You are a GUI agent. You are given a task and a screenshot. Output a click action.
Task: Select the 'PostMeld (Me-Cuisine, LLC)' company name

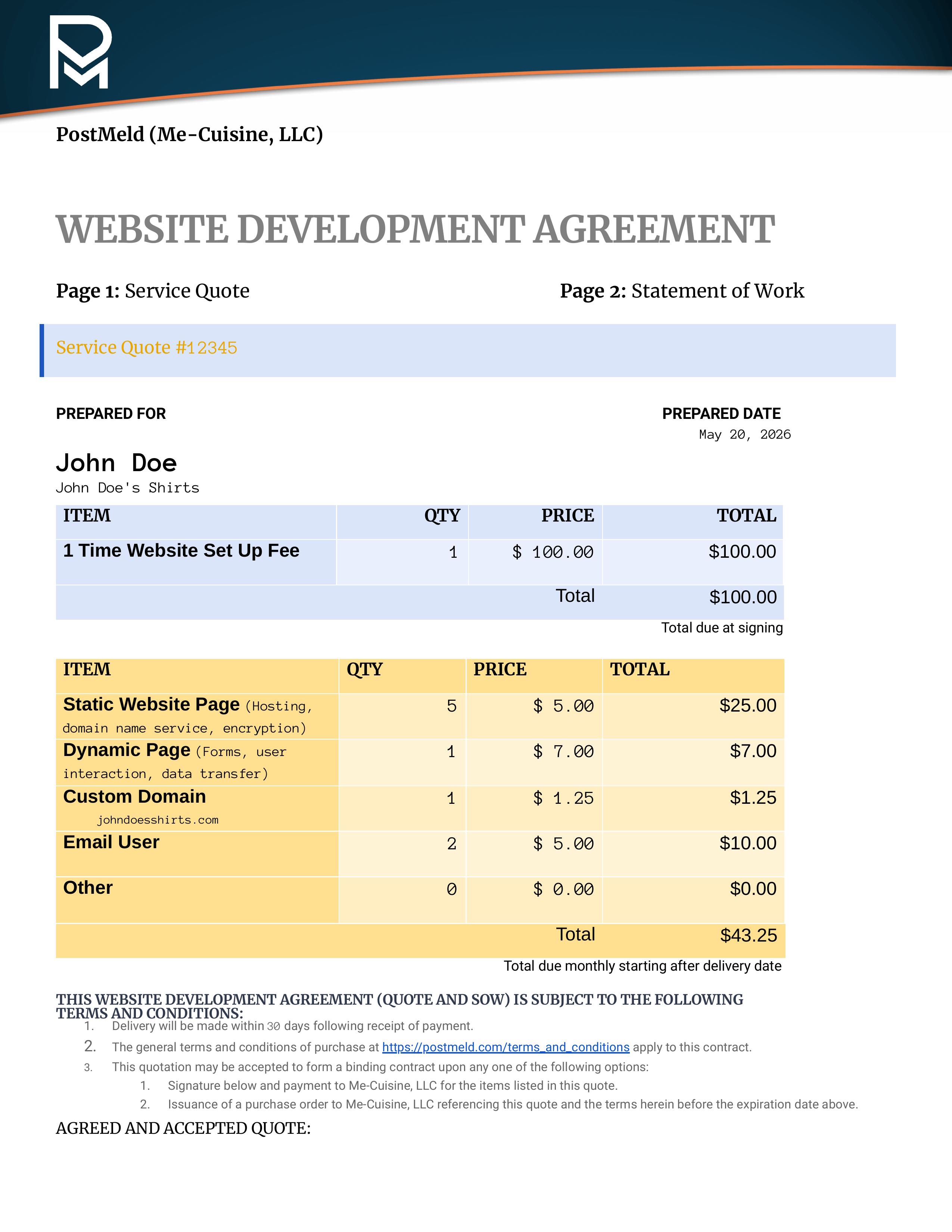coord(190,134)
